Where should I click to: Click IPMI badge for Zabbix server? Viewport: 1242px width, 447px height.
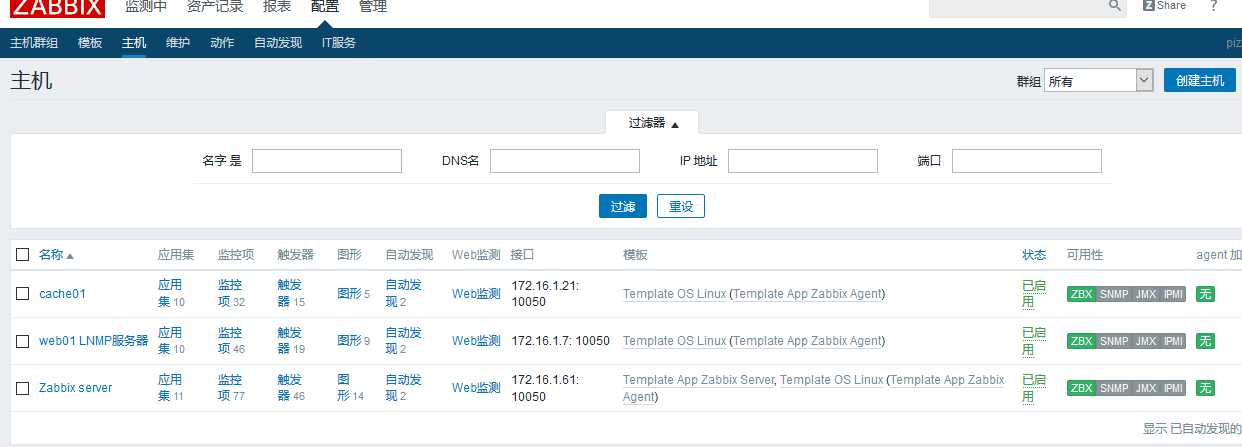tap(1173, 388)
